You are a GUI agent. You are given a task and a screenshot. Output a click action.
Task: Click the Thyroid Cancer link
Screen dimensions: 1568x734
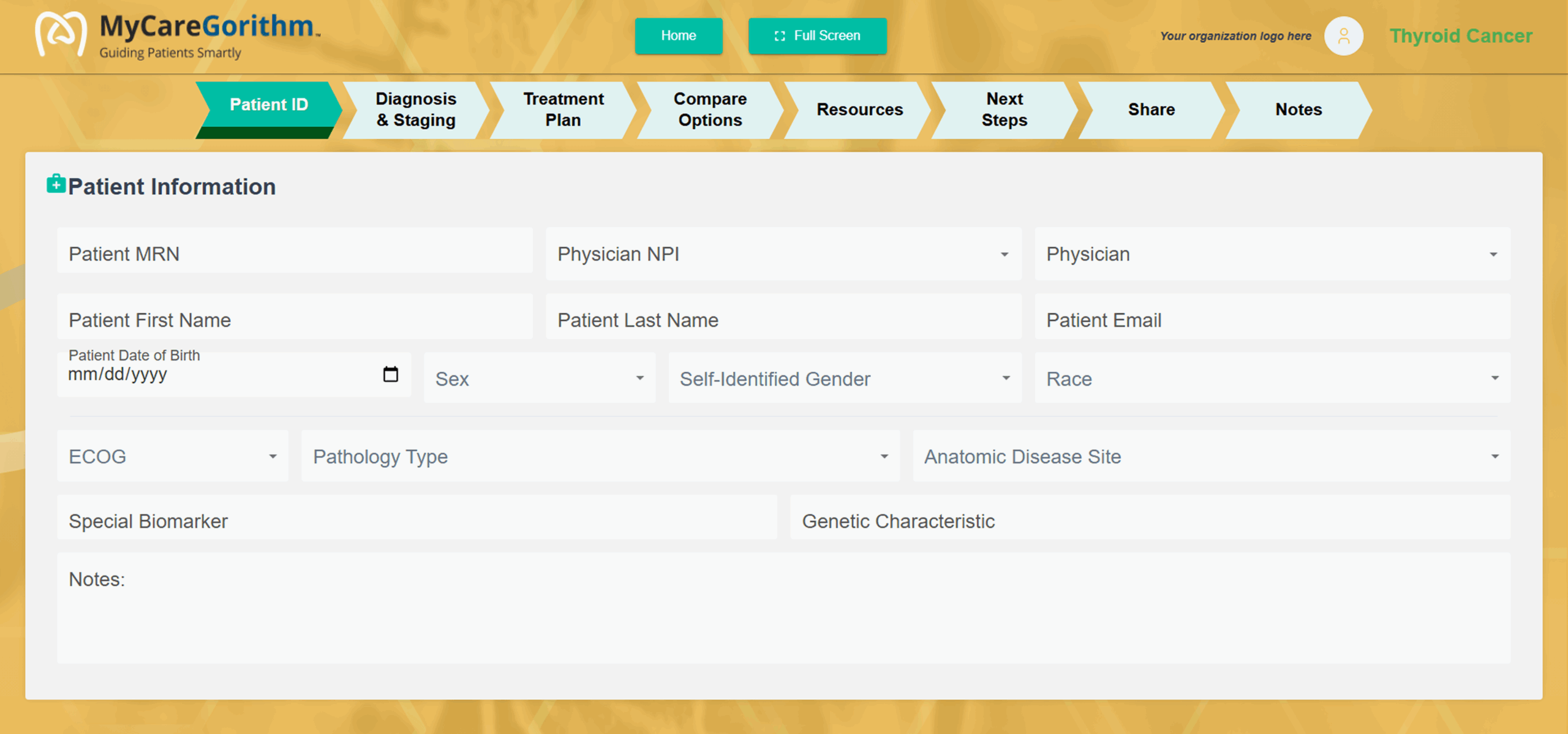point(1460,36)
